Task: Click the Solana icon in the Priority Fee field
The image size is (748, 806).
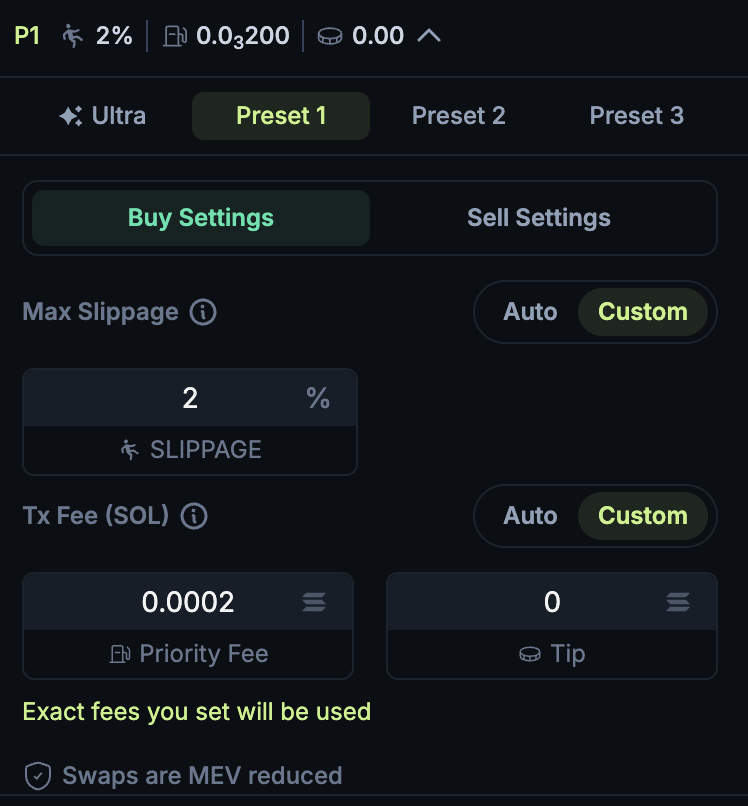Action: 314,602
